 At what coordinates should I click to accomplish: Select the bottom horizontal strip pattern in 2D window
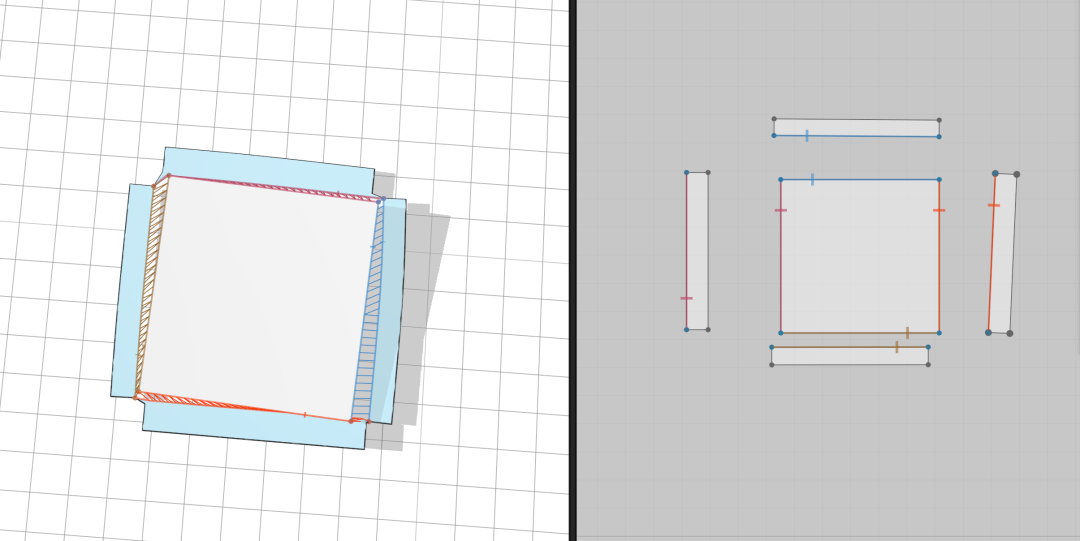coord(850,356)
